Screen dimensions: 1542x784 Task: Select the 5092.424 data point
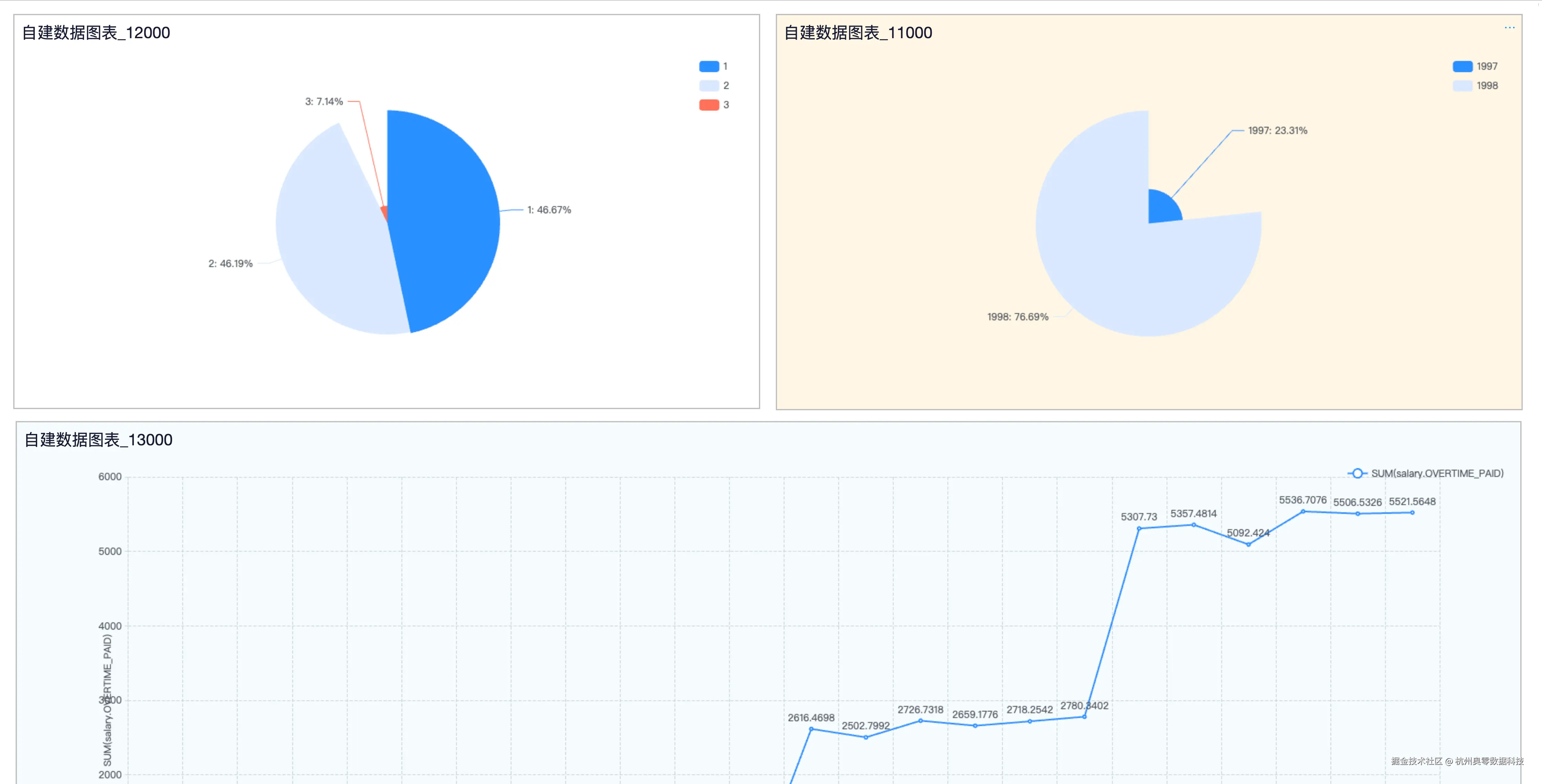point(1248,544)
